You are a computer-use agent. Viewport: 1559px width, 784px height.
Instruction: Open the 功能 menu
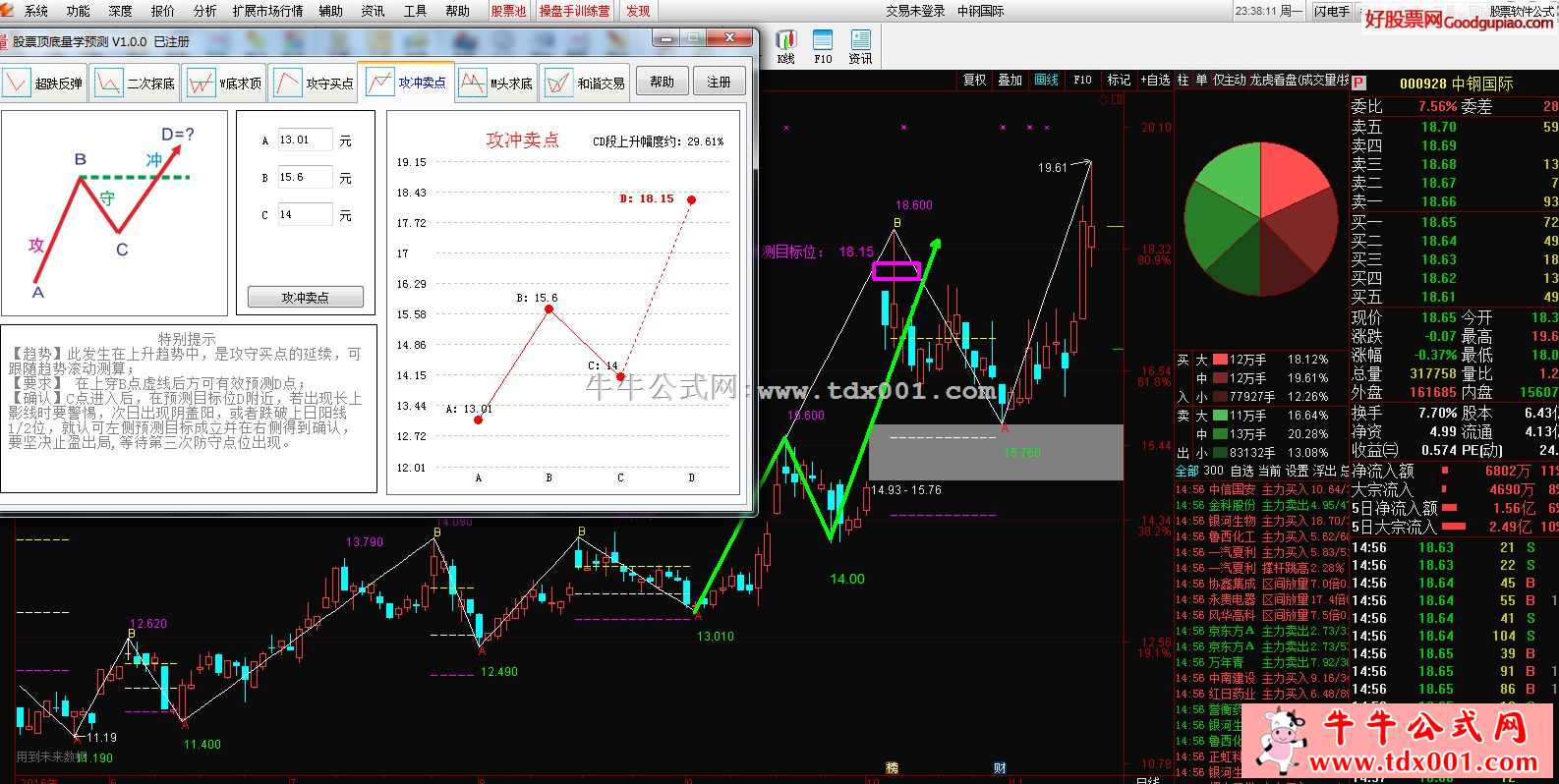click(78, 11)
